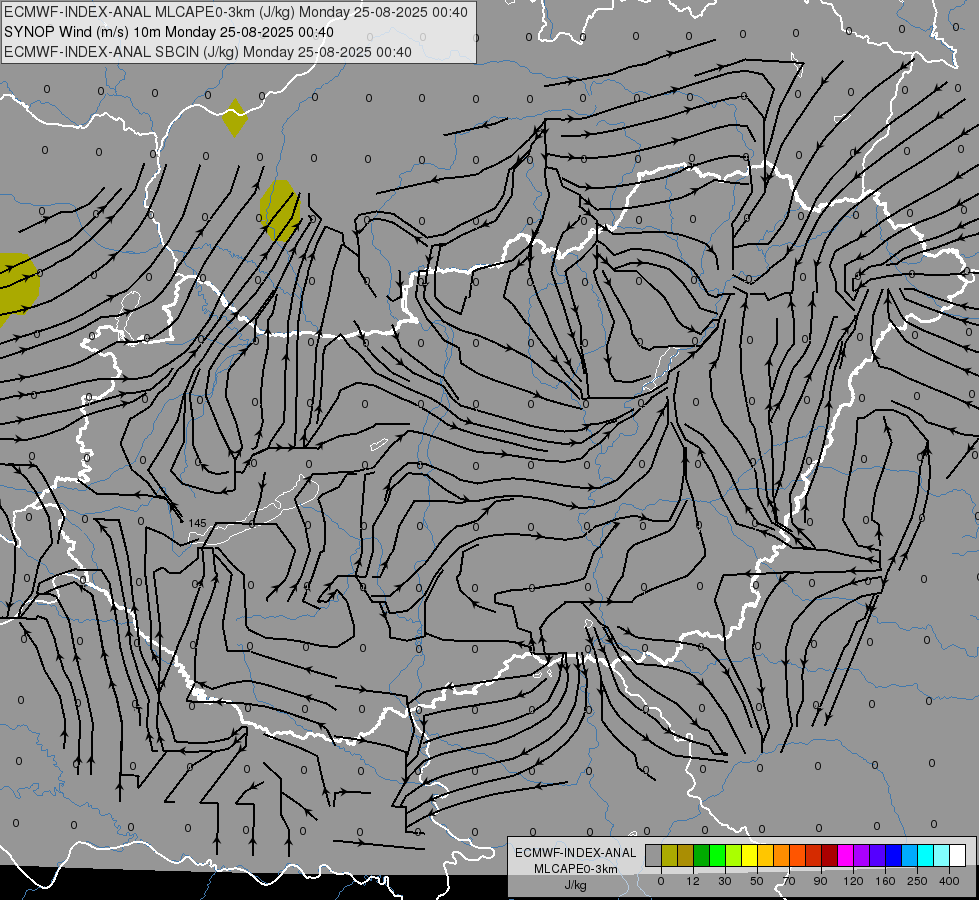
Task: Select the magenta legend swatch
Action: point(846,855)
